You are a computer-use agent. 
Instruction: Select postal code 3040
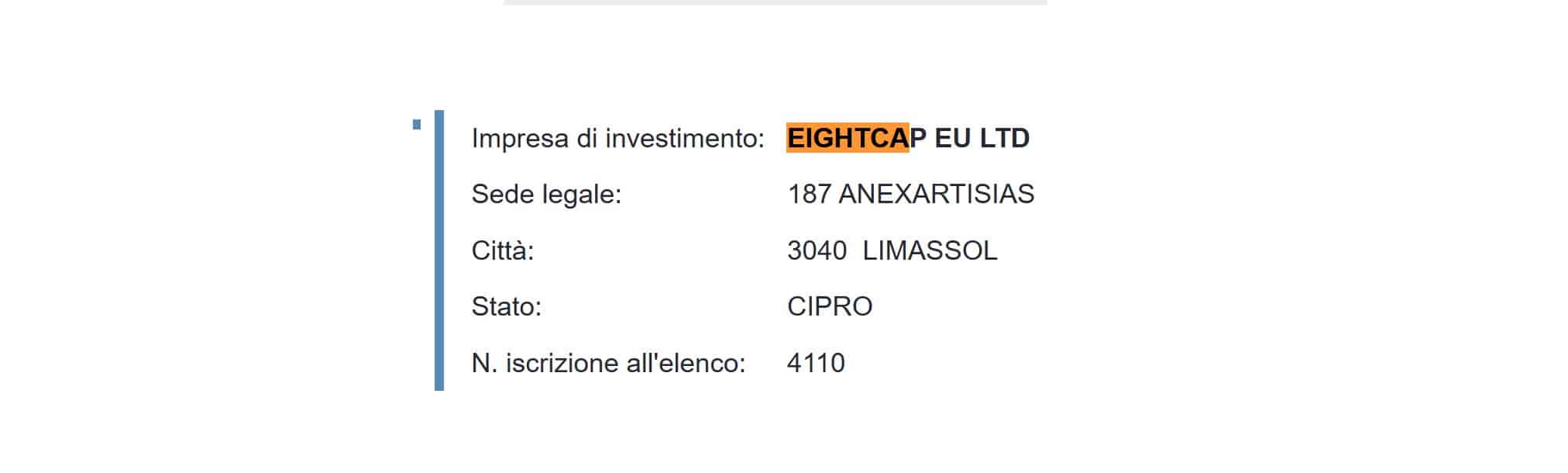click(x=817, y=250)
